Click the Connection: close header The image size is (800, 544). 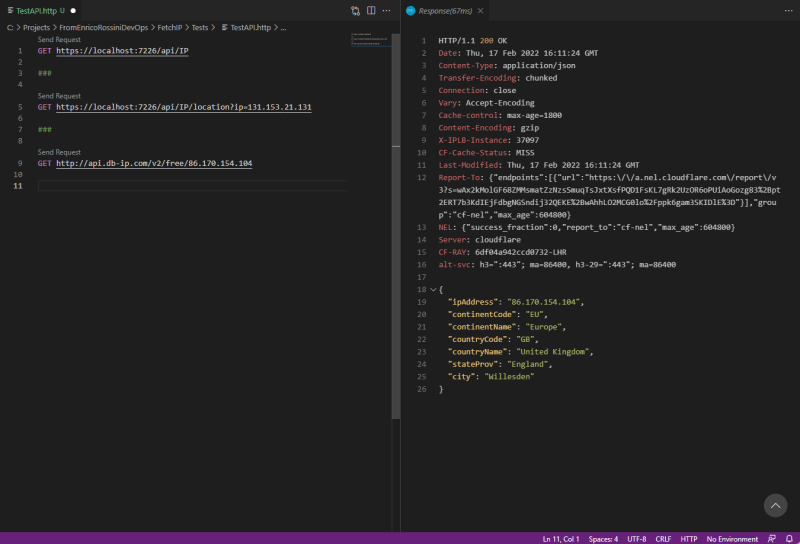click(477, 90)
